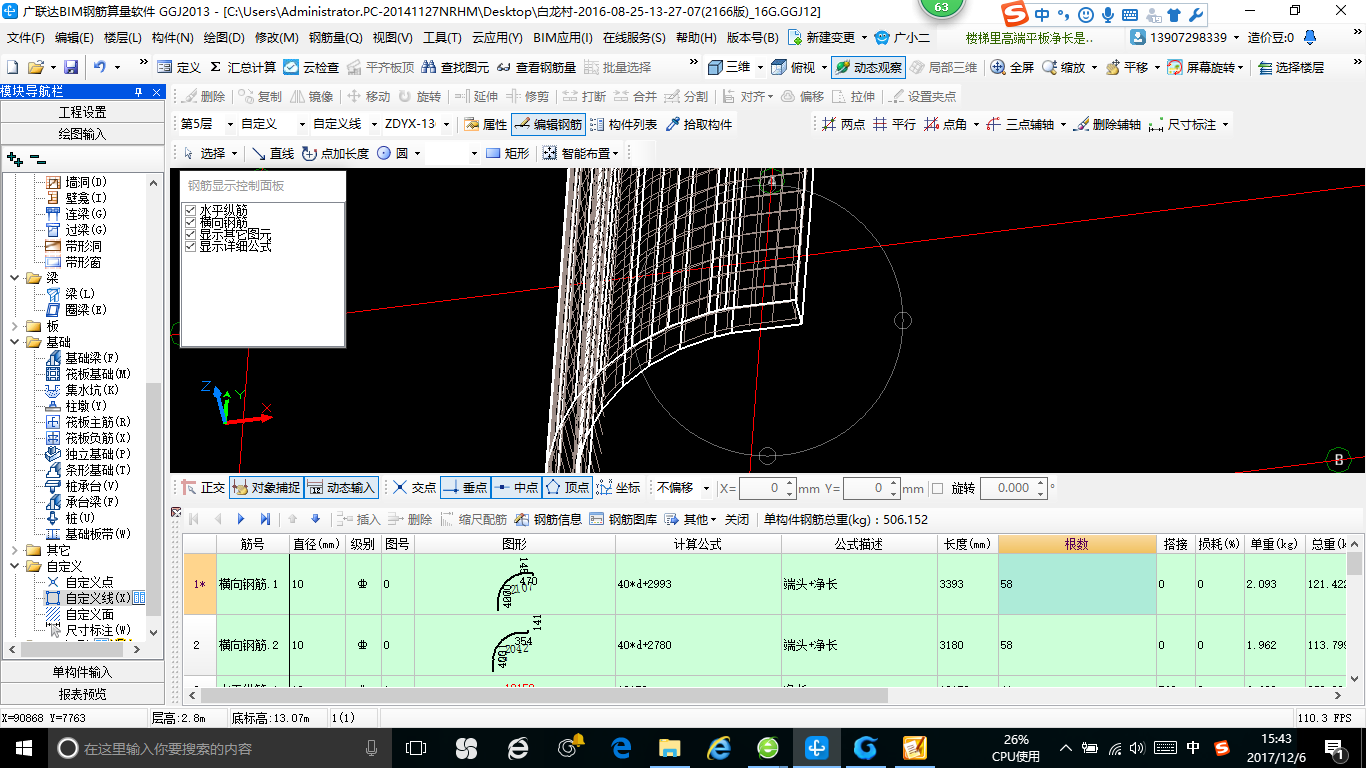This screenshot has width=1366, height=768.
Task: Toggle 垂点 perpendicular snap
Action: coord(464,488)
